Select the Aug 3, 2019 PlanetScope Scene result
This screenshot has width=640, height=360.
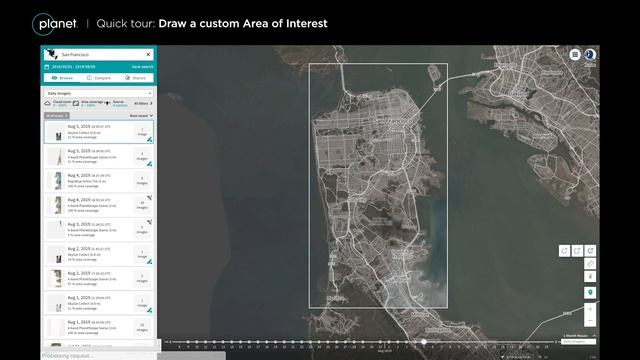tap(99, 230)
